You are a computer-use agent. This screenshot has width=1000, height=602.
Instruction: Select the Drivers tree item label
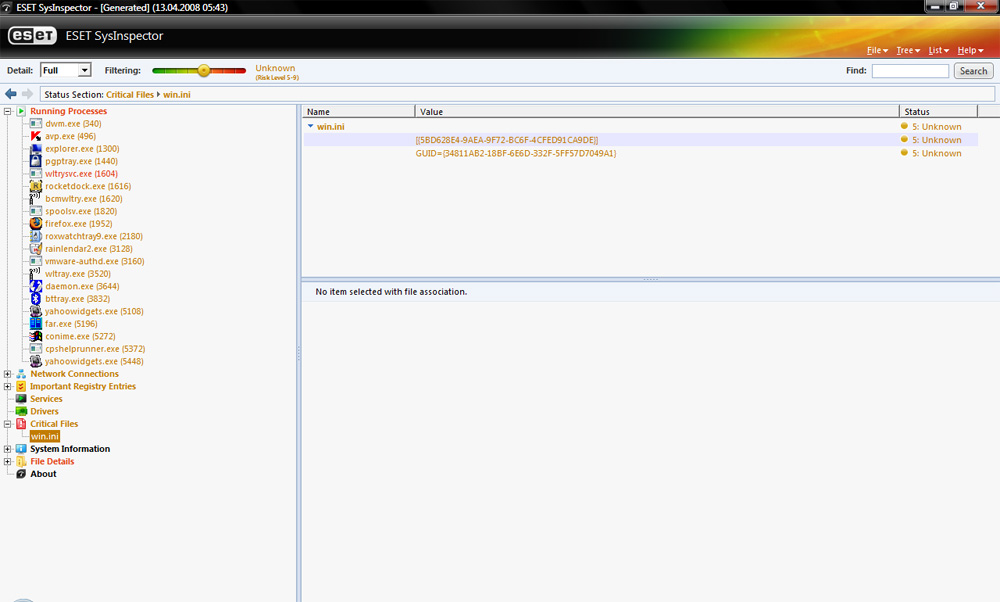coord(44,411)
